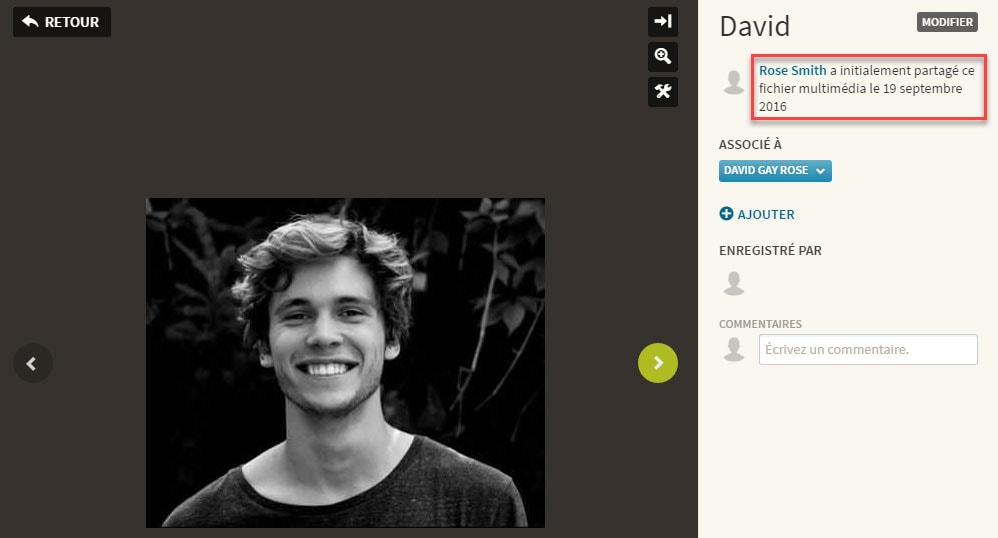
Task: Click the black and white David photo
Action: point(346,363)
